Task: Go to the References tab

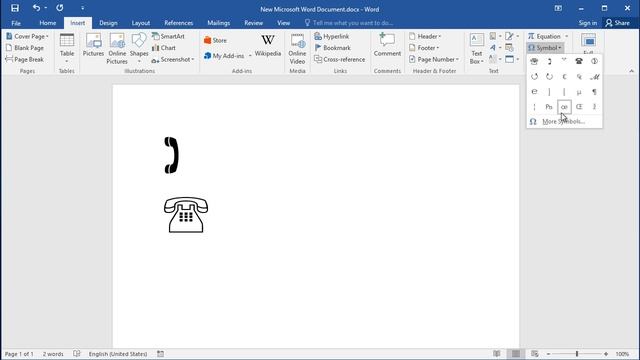Action: [178, 23]
